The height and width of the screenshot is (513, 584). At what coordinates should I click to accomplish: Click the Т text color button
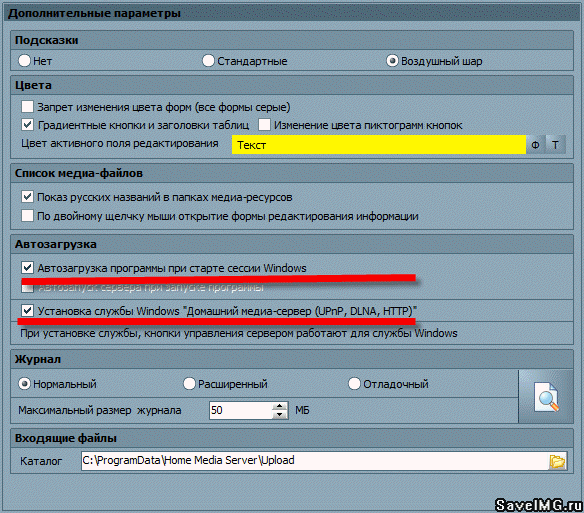click(x=555, y=145)
